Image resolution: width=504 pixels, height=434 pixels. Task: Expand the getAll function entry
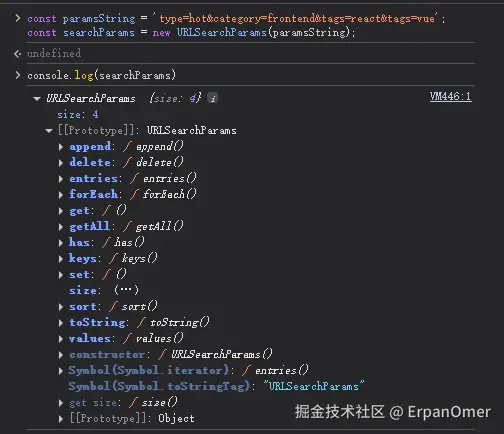(61, 227)
